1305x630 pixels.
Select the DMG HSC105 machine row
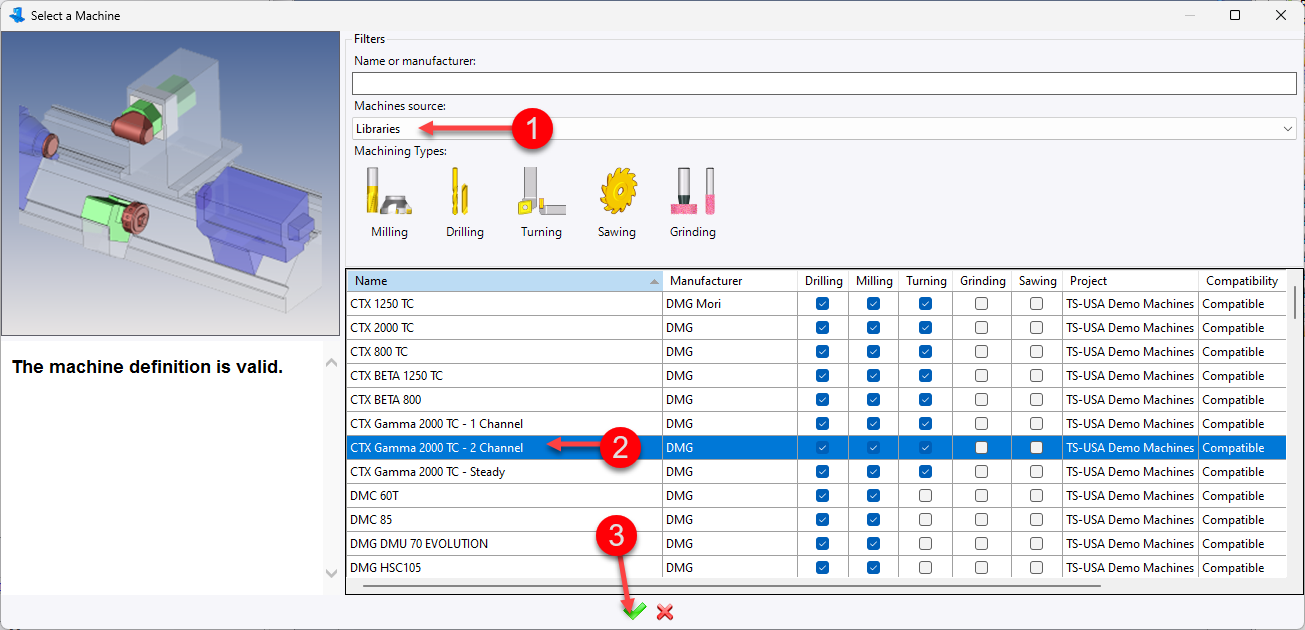816,567
